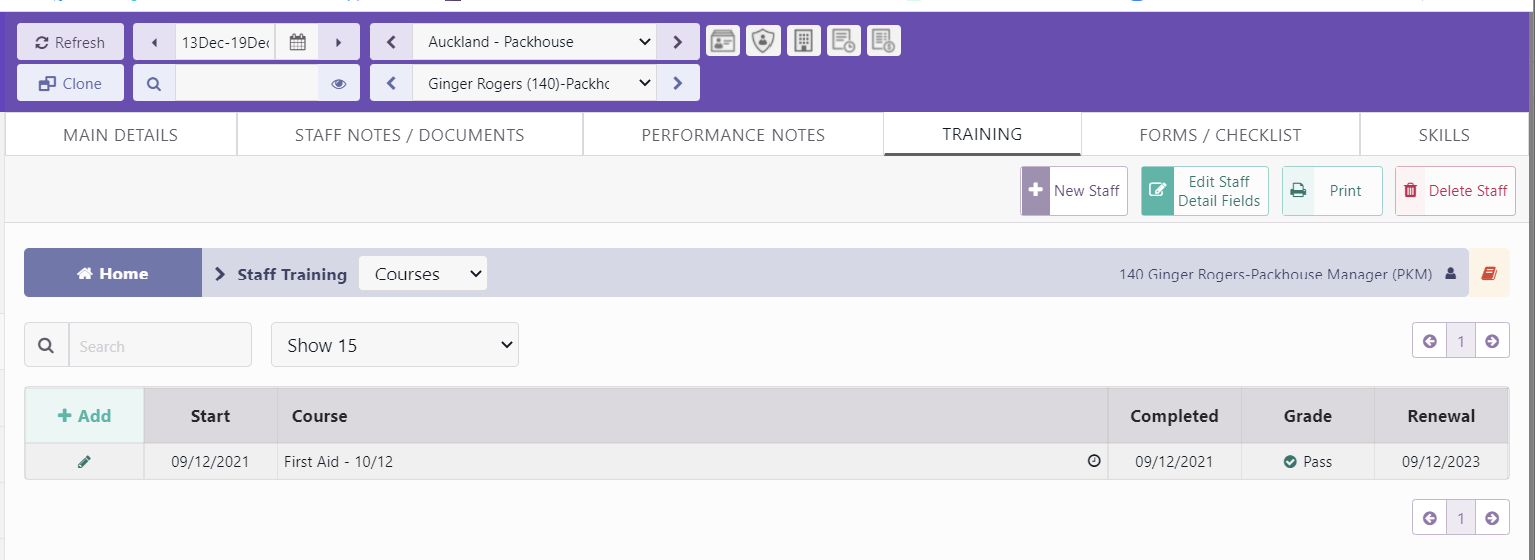Click the orange book icon
This screenshot has height=560, width=1535.
point(1489,273)
